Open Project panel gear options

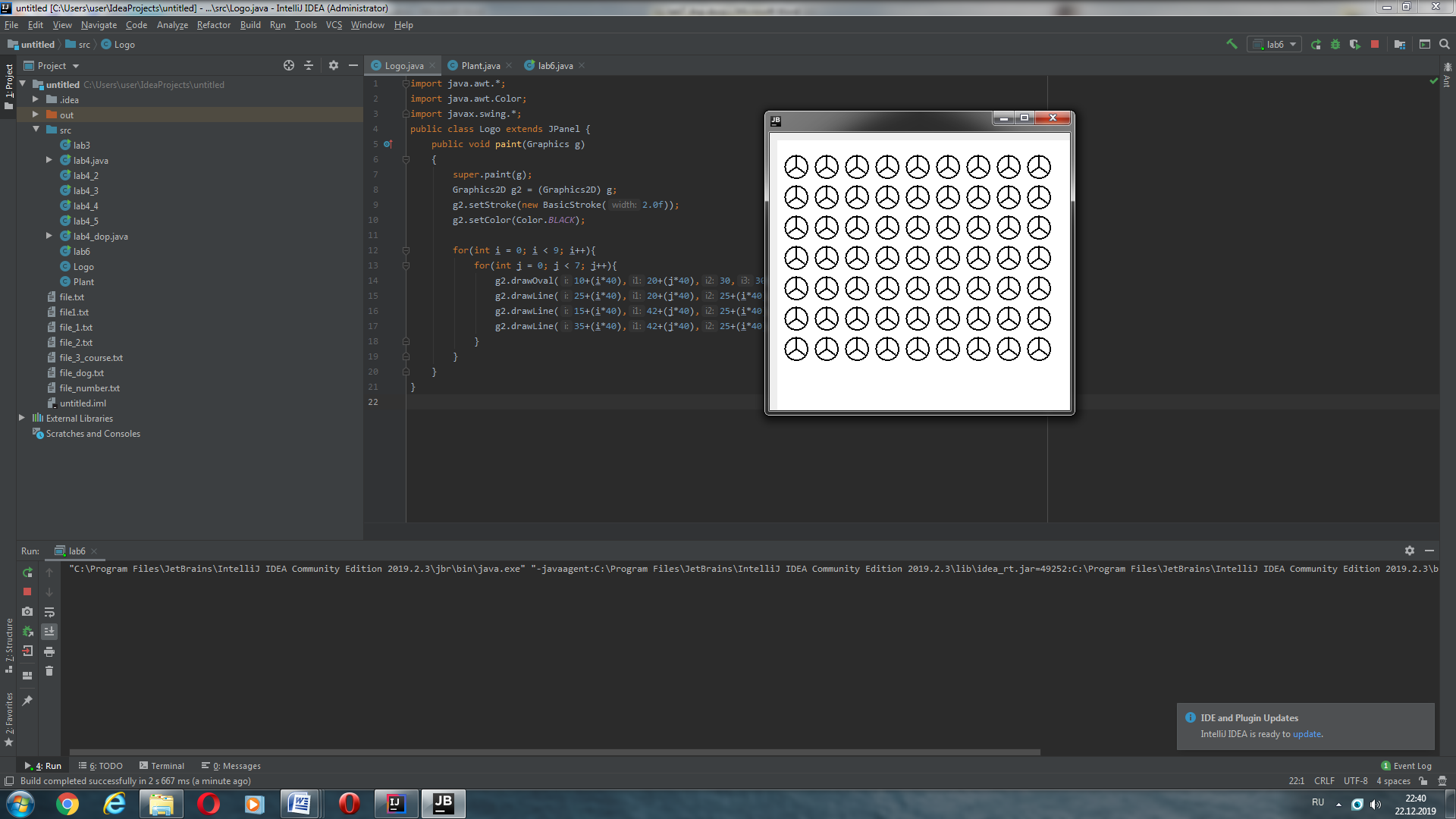(334, 65)
